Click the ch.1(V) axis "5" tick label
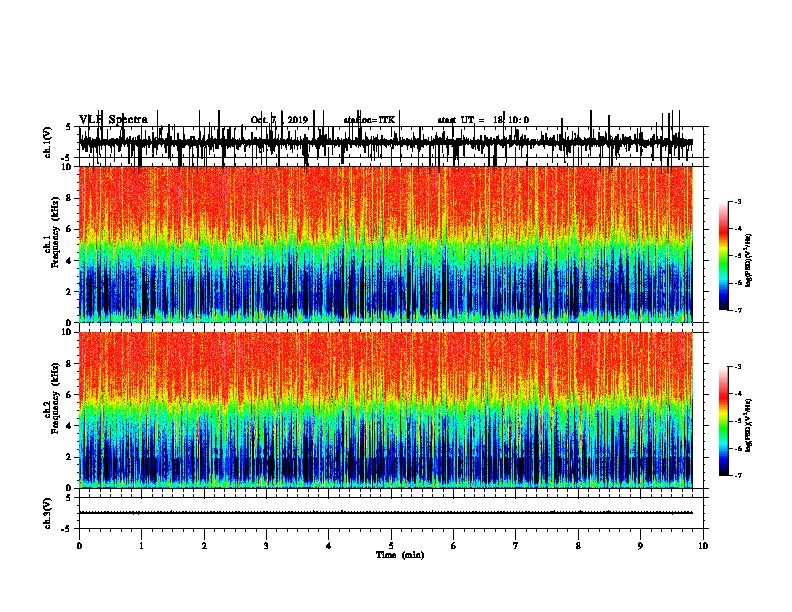The width and height of the screenshot is (792, 612). [x=69, y=127]
